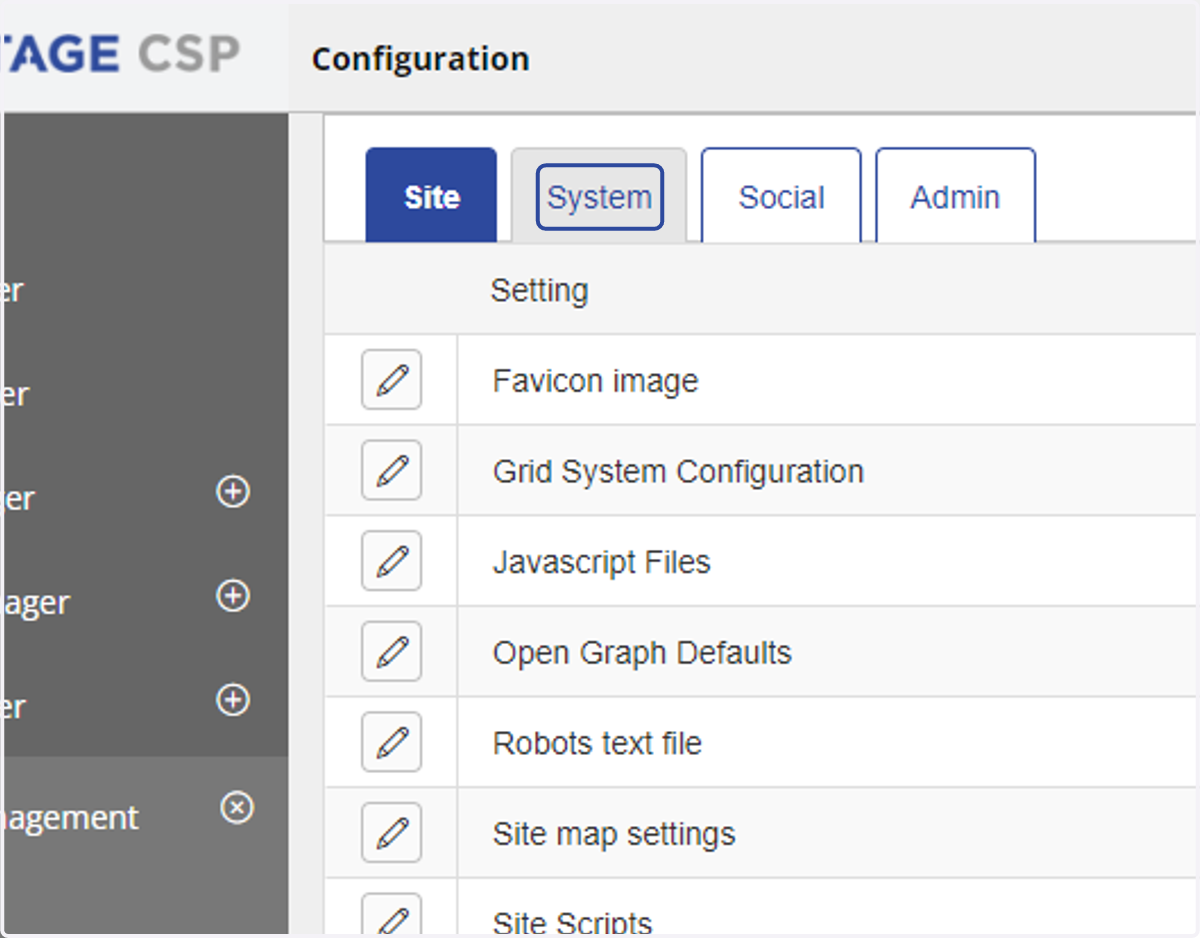
Task: Expand the second plus sidebar item
Action: pyautogui.click(x=233, y=596)
